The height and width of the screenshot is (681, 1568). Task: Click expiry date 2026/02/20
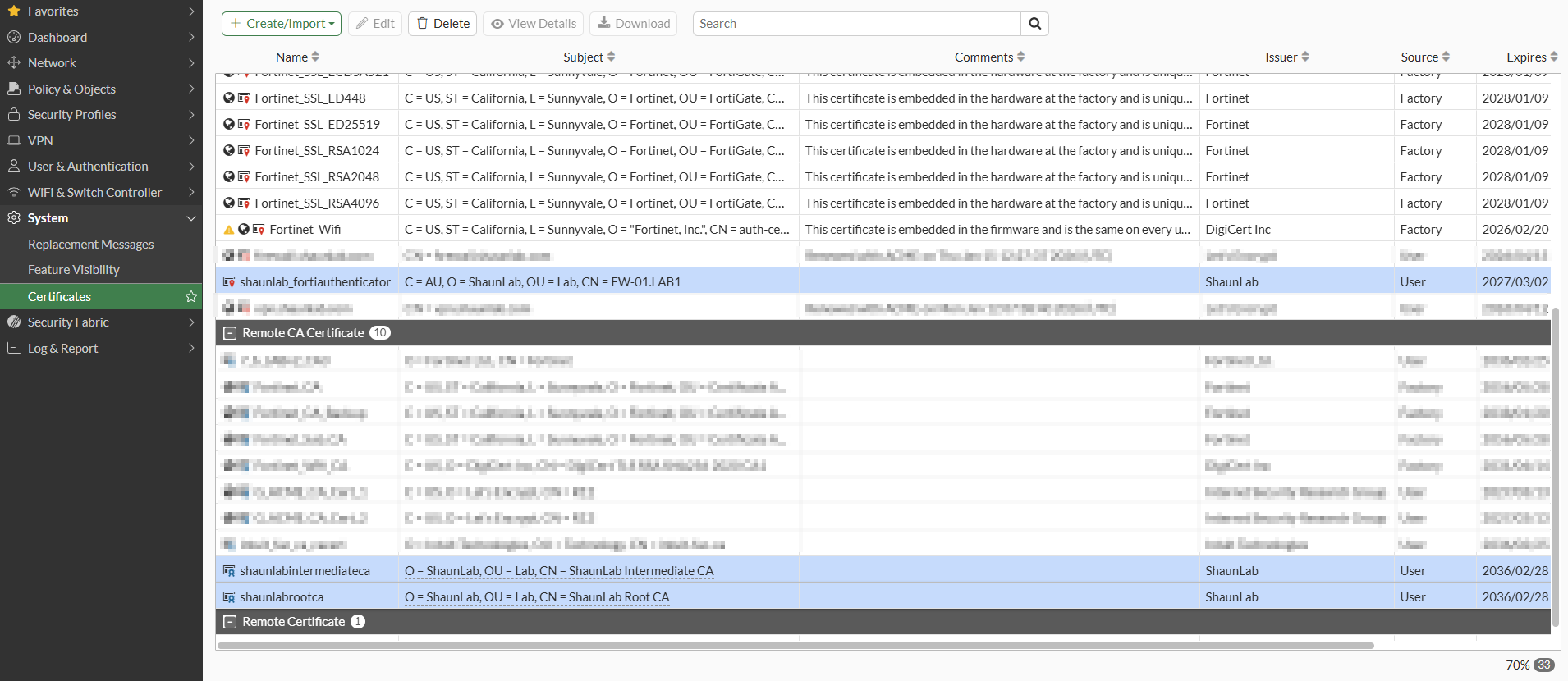tap(1515, 230)
